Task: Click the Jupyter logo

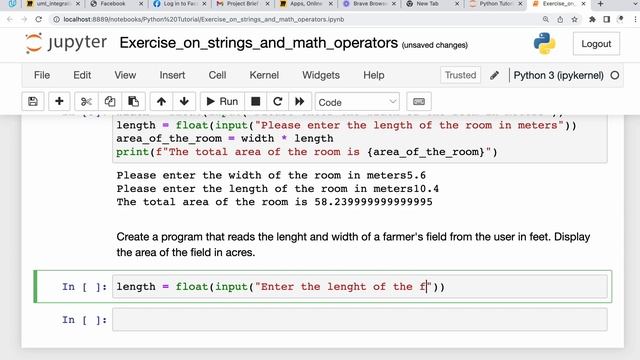Action: coord(66,43)
